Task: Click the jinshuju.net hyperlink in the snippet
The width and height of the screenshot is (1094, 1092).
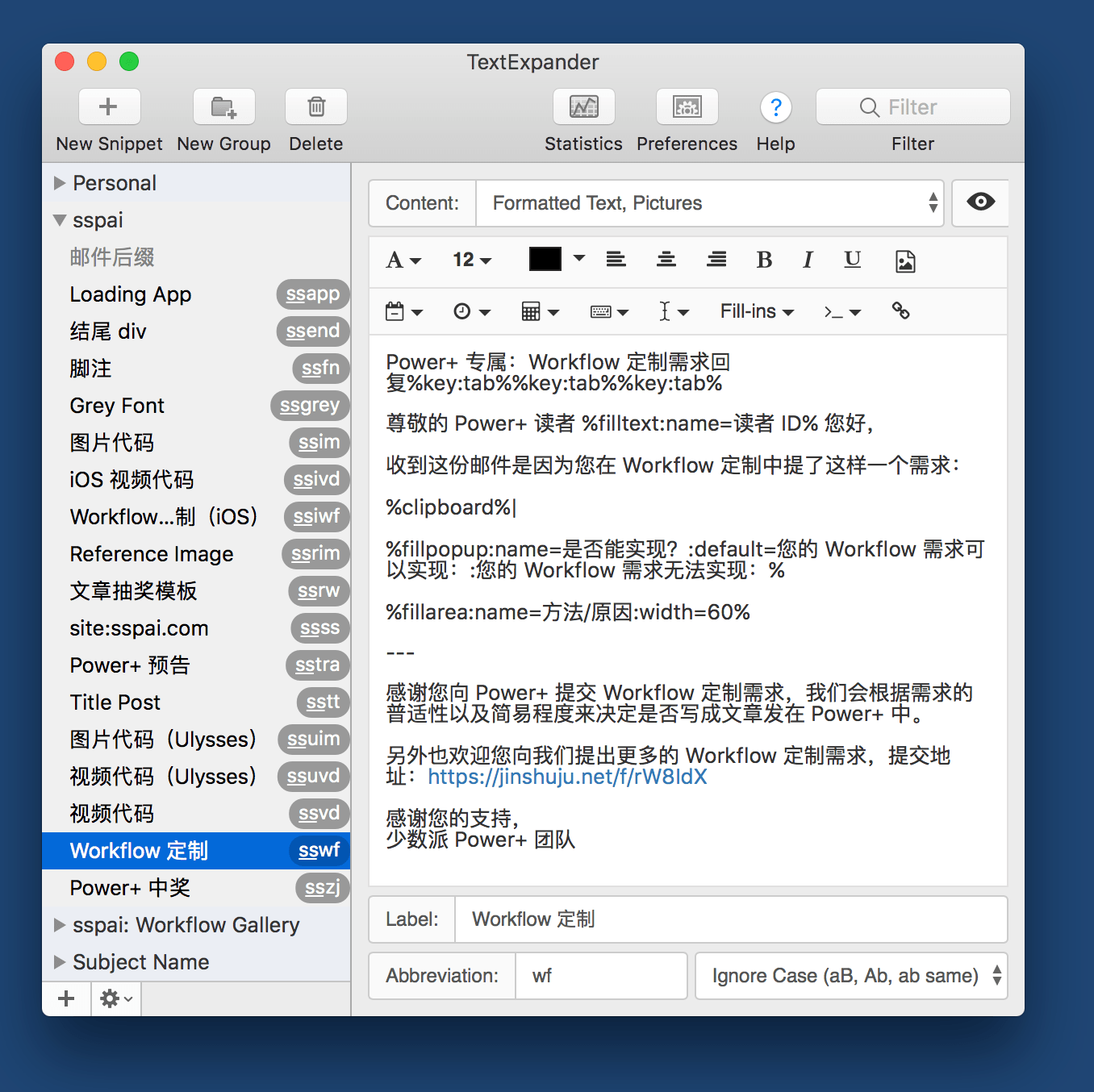Action: tap(567, 777)
